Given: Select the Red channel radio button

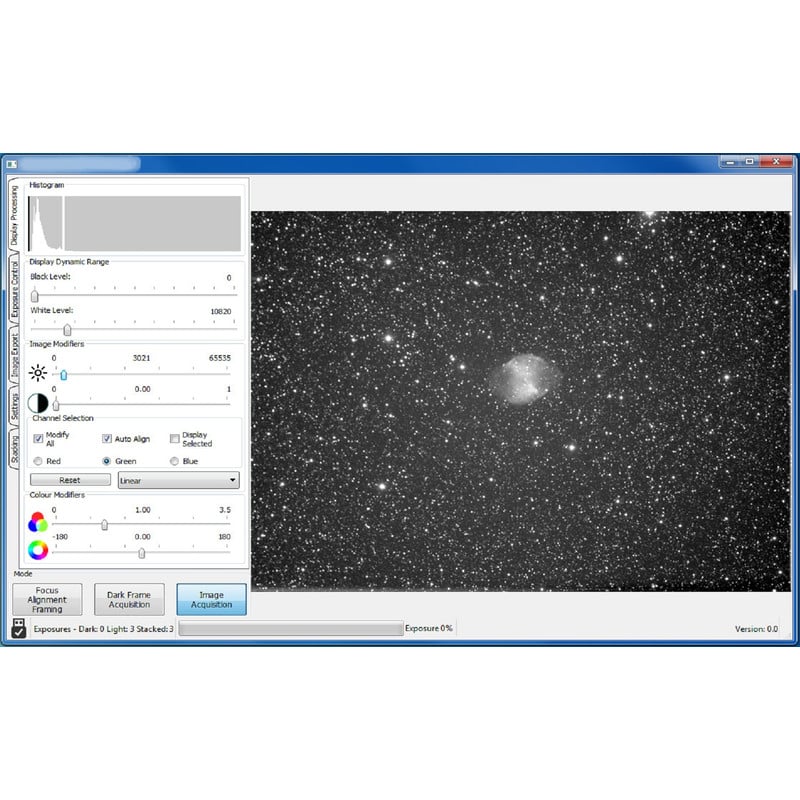Looking at the screenshot, I should point(38,461).
